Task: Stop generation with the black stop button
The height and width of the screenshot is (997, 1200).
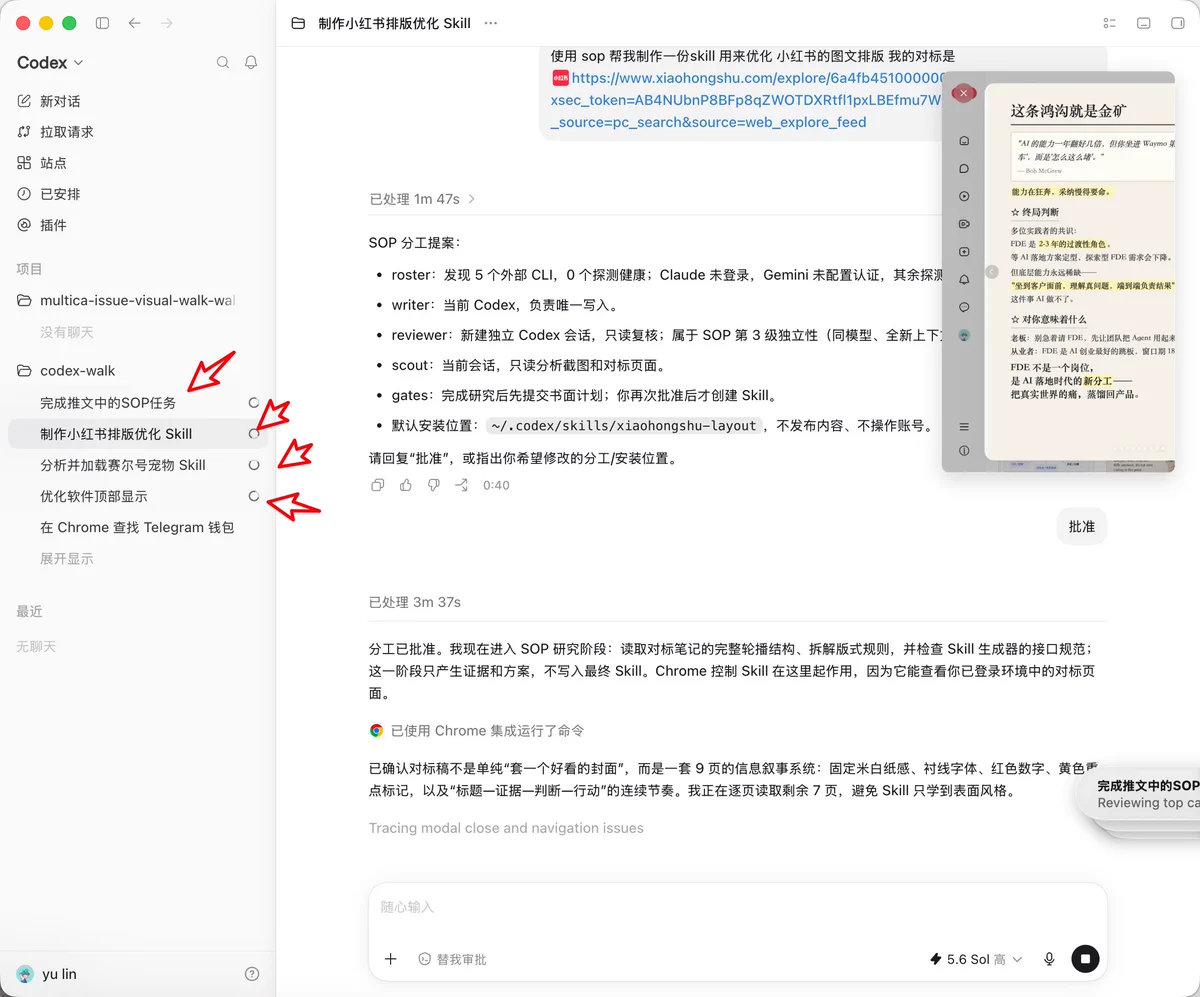Action: click(x=1085, y=959)
